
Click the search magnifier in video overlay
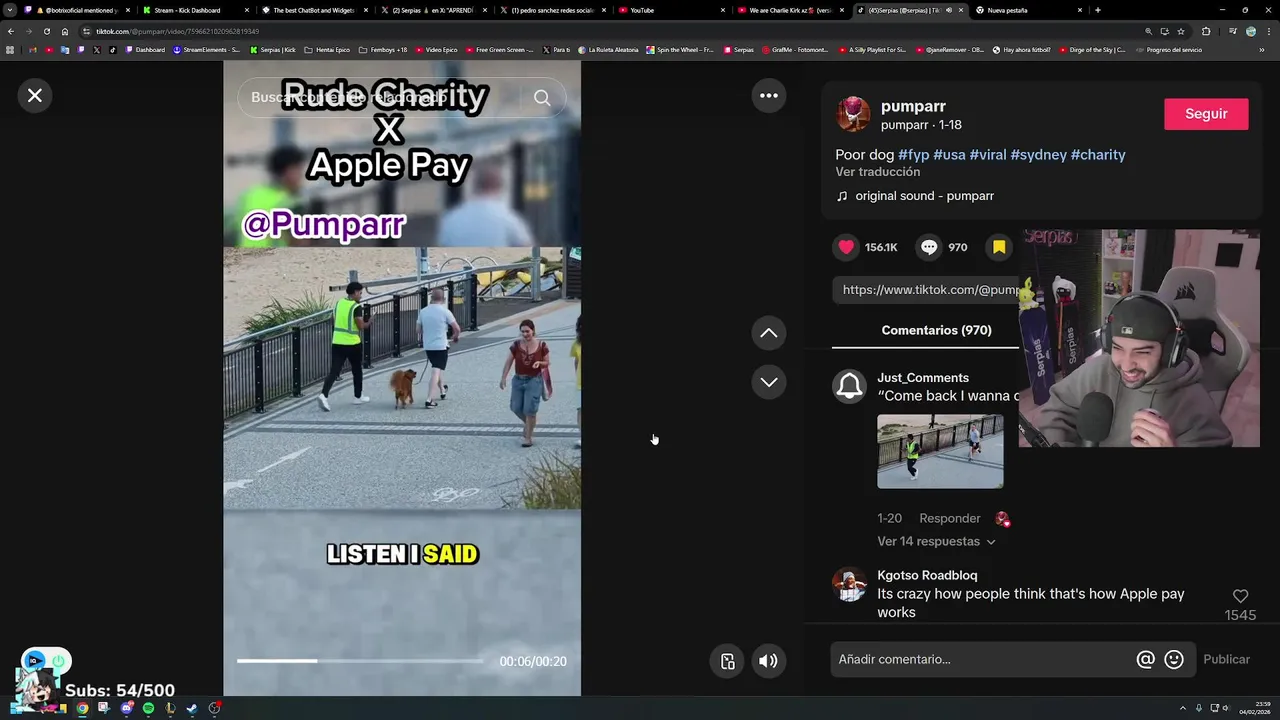tap(542, 97)
